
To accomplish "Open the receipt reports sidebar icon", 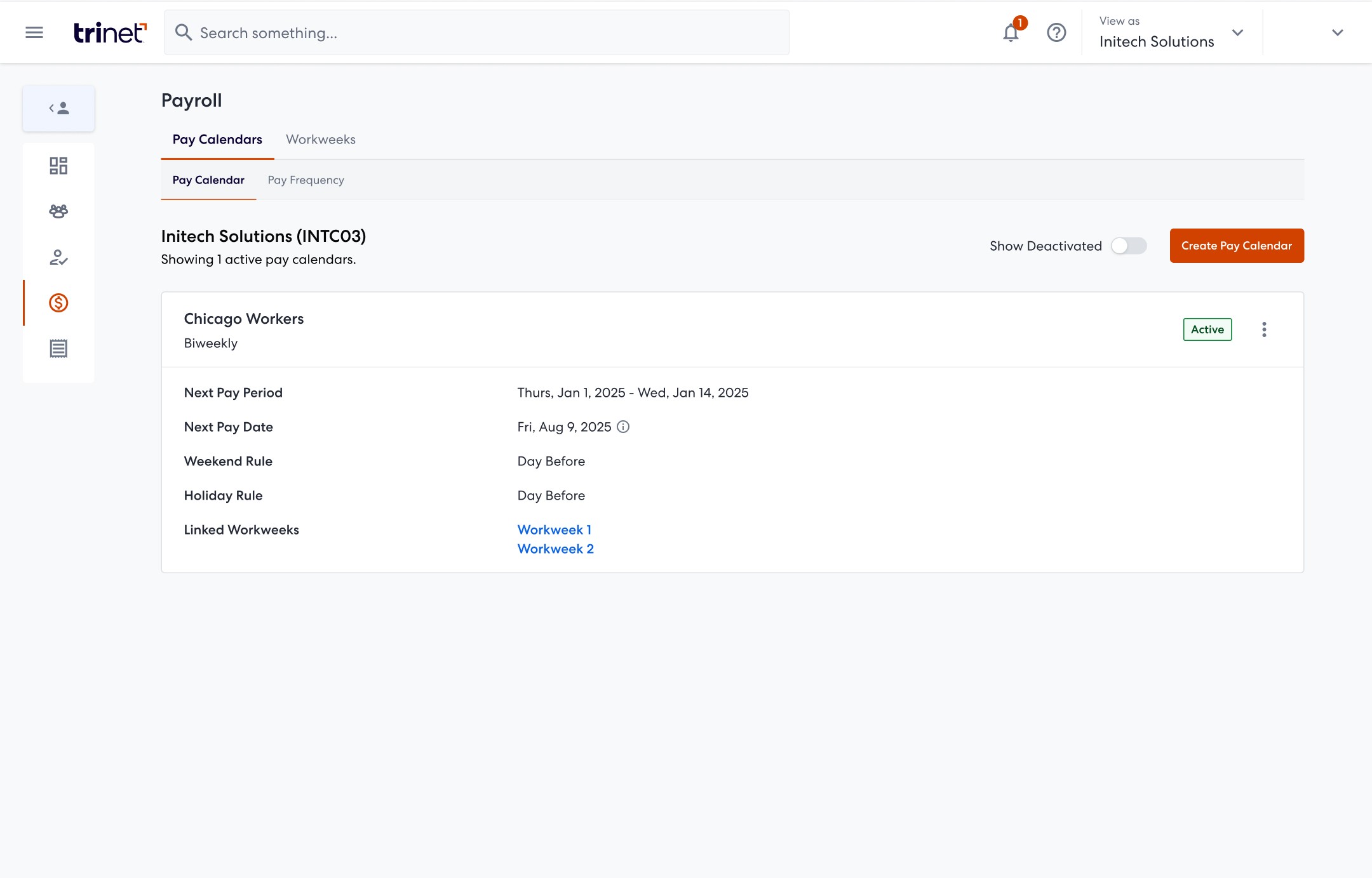I will click(58, 349).
